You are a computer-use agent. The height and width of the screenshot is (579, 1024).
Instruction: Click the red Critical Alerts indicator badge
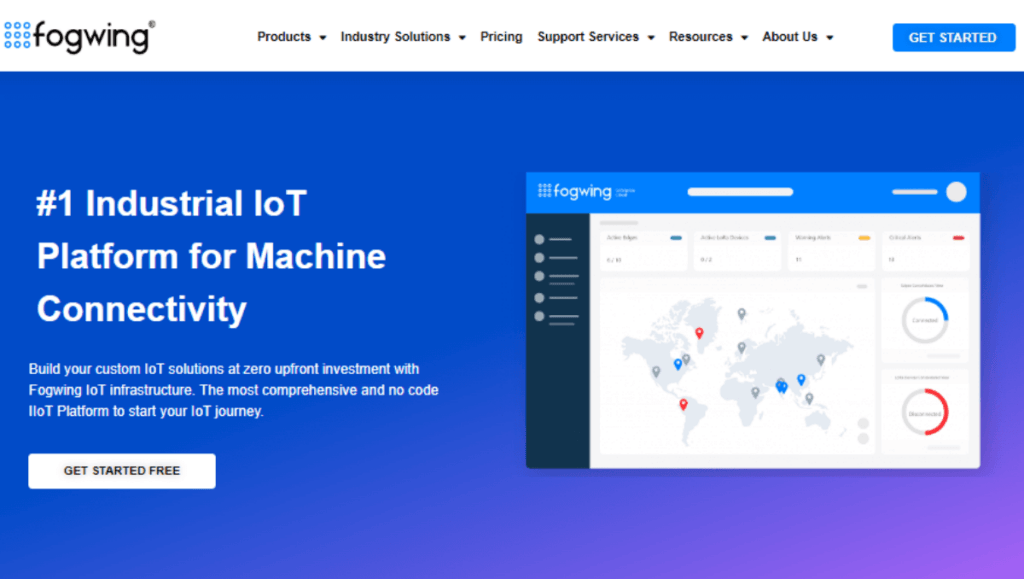[x=957, y=237]
